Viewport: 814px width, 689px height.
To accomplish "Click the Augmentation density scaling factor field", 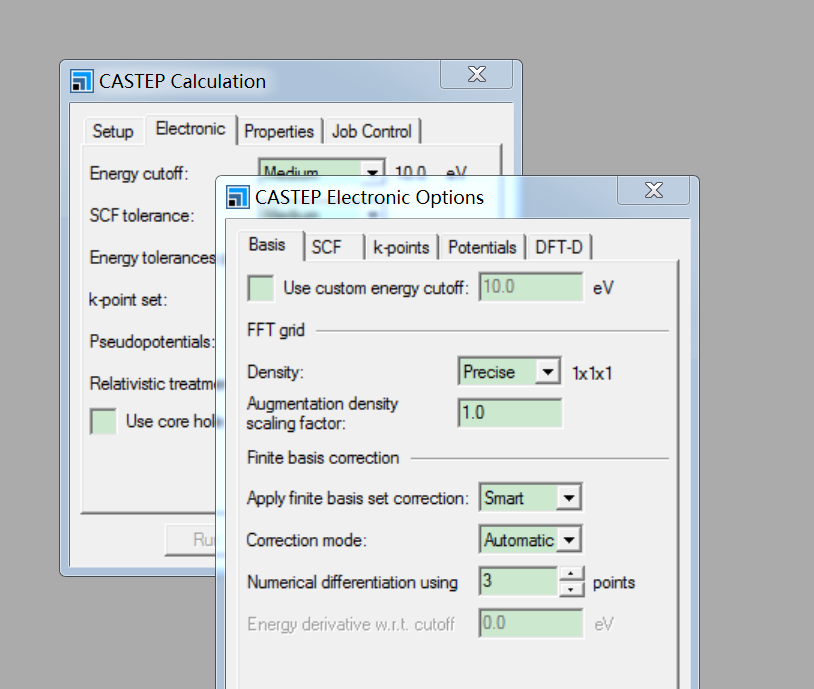I will [509, 412].
